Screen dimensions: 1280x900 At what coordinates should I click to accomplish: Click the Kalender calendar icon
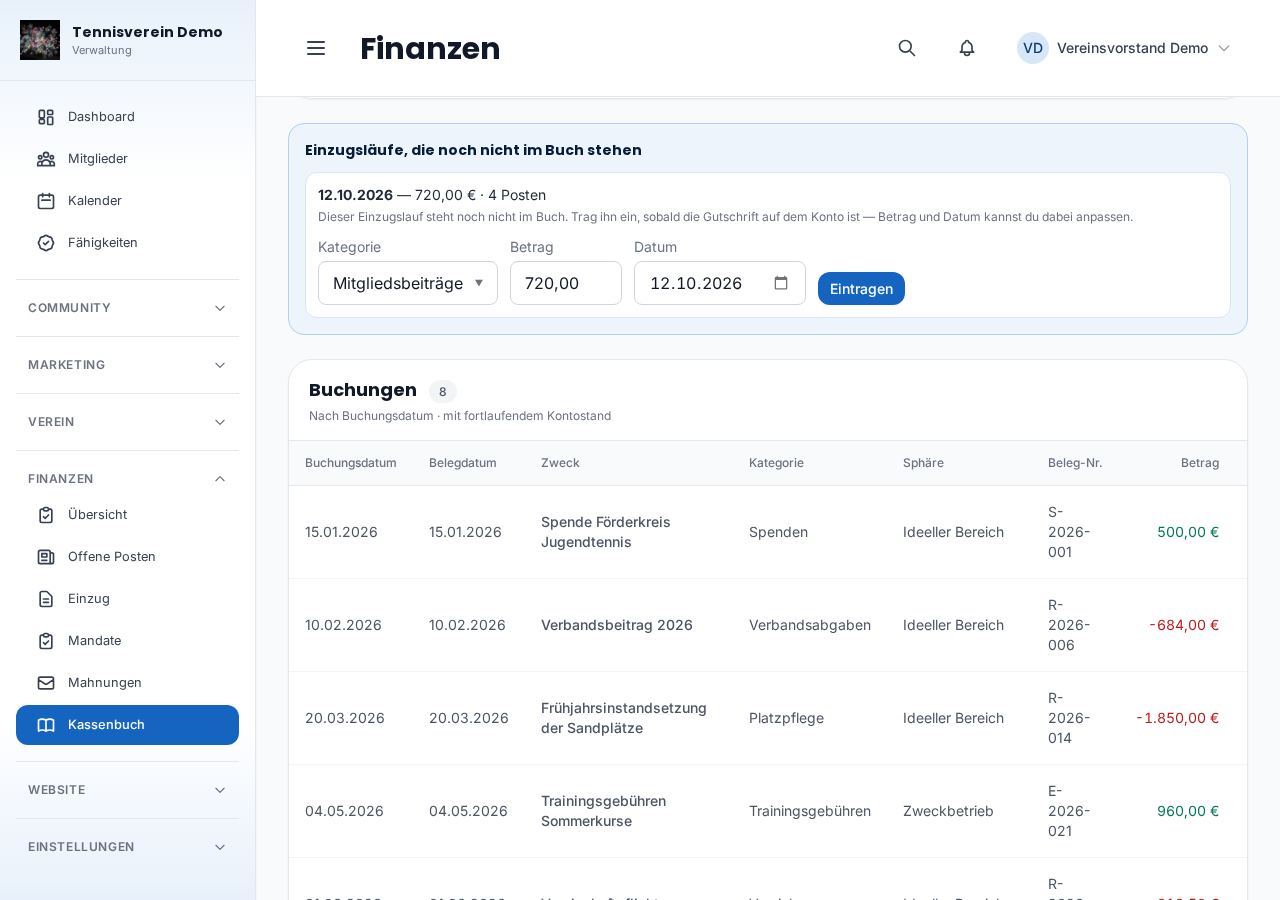[x=46, y=201]
